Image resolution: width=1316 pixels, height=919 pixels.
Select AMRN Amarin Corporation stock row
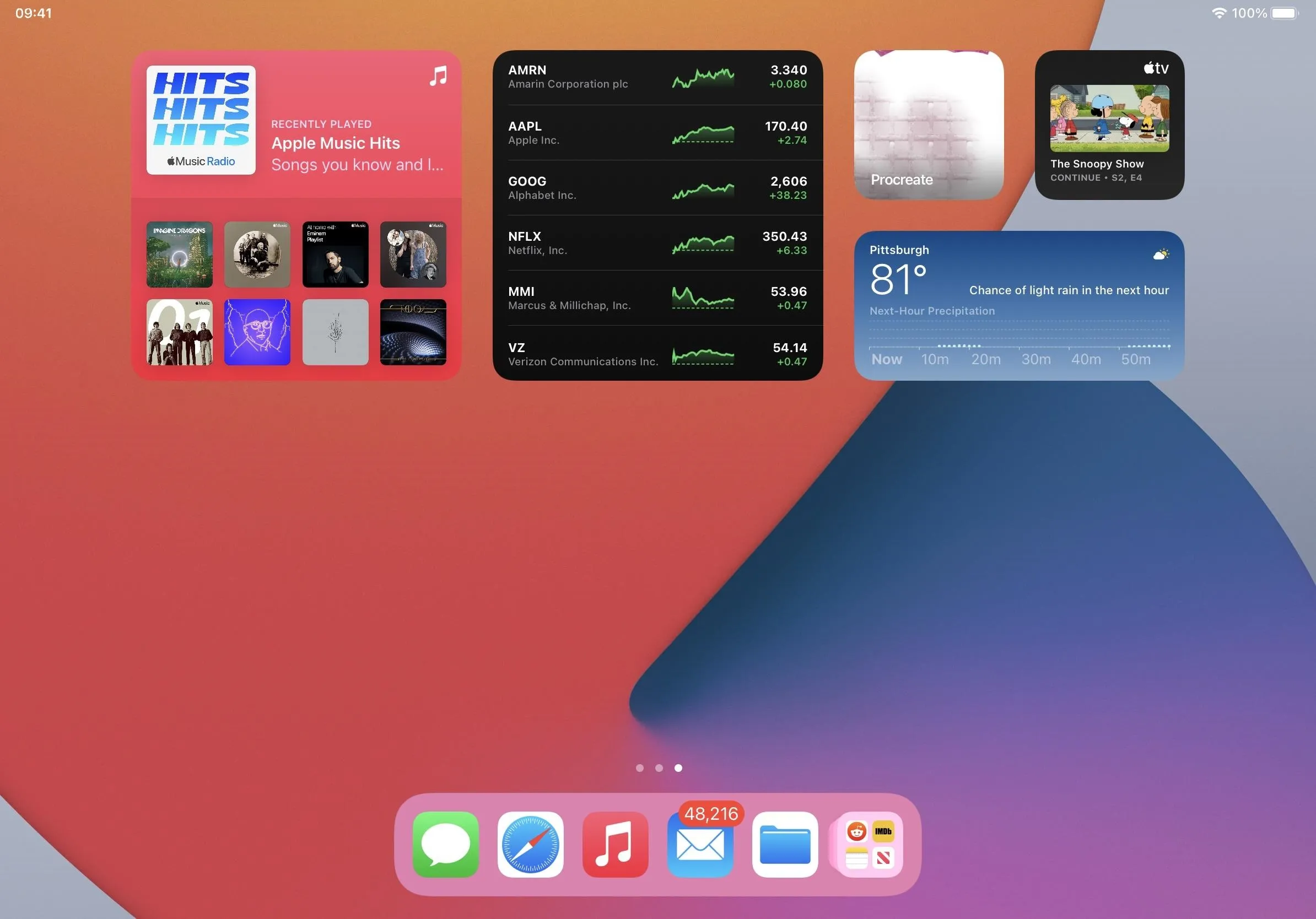(x=657, y=77)
